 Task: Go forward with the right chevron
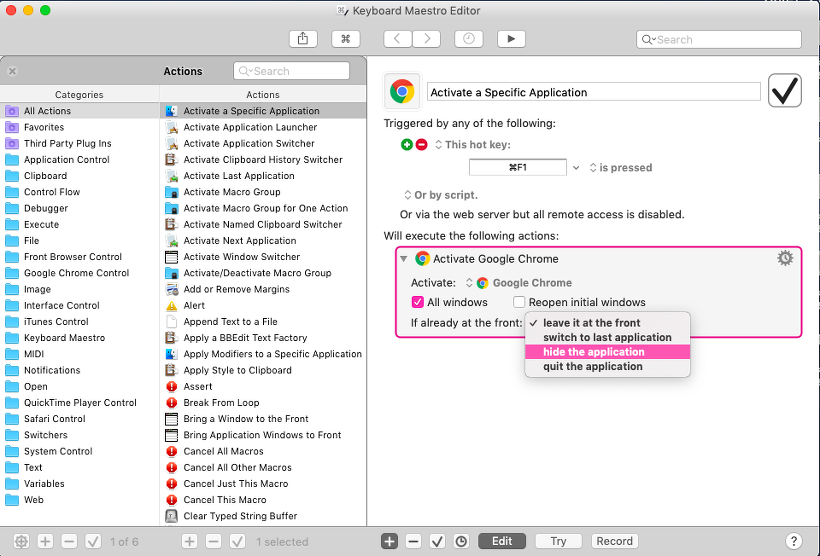pyautogui.click(x=426, y=39)
